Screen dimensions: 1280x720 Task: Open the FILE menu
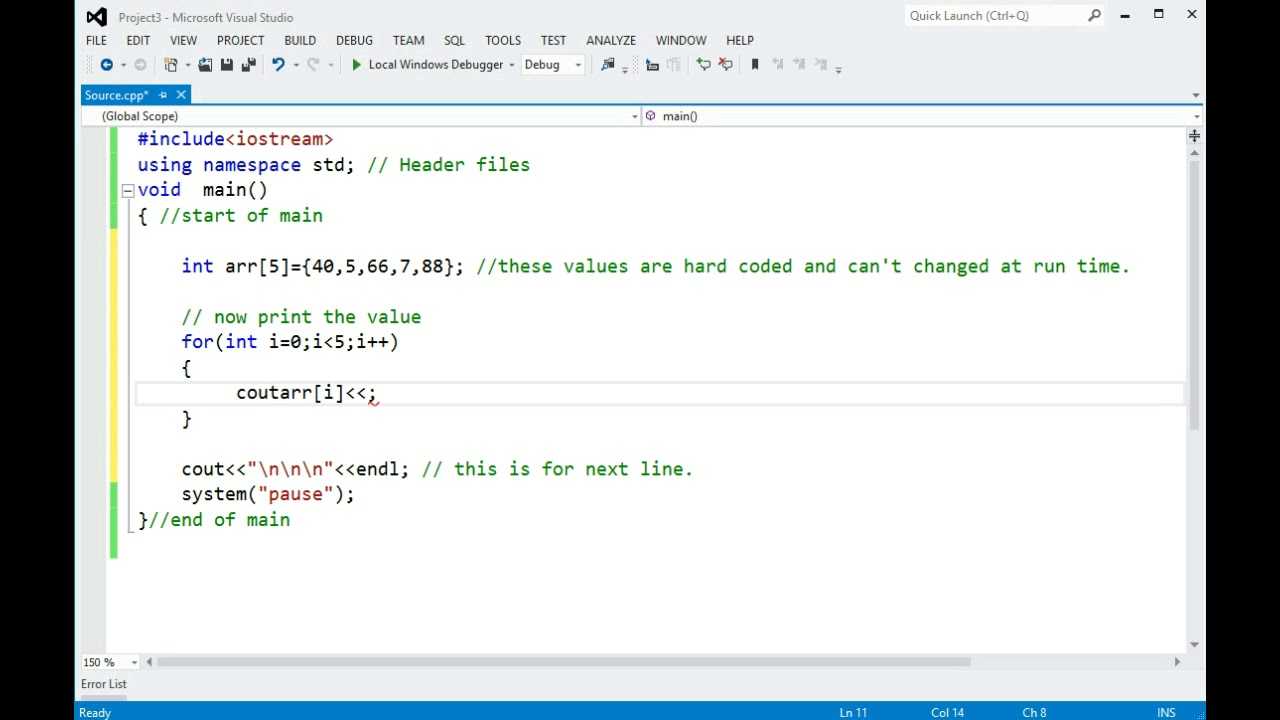(96, 40)
